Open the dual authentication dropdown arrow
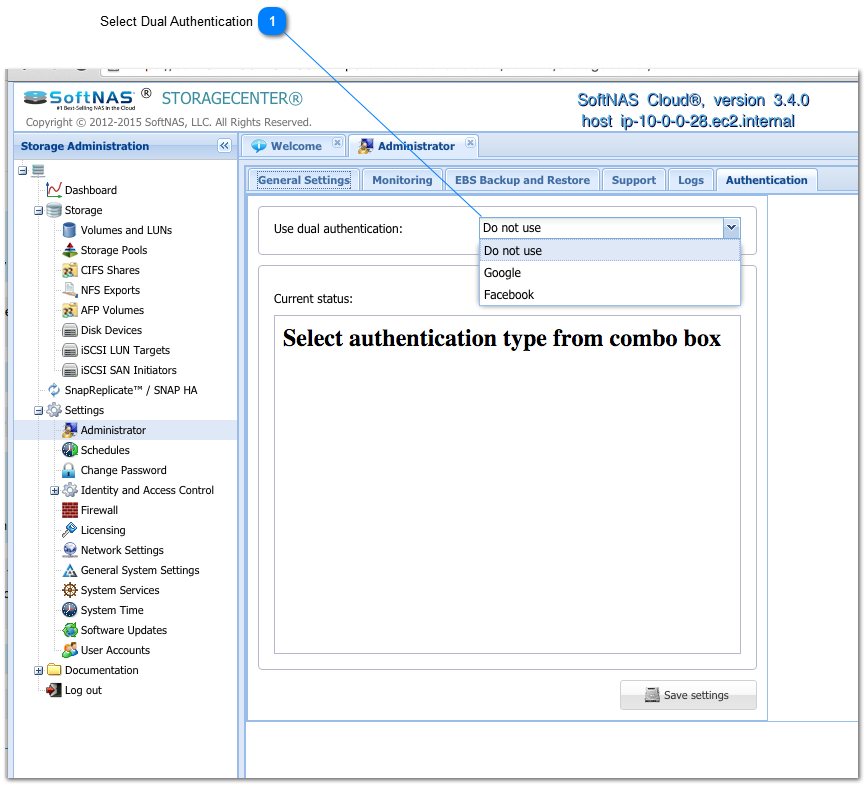Viewport: 867px width, 787px height. tap(732, 228)
